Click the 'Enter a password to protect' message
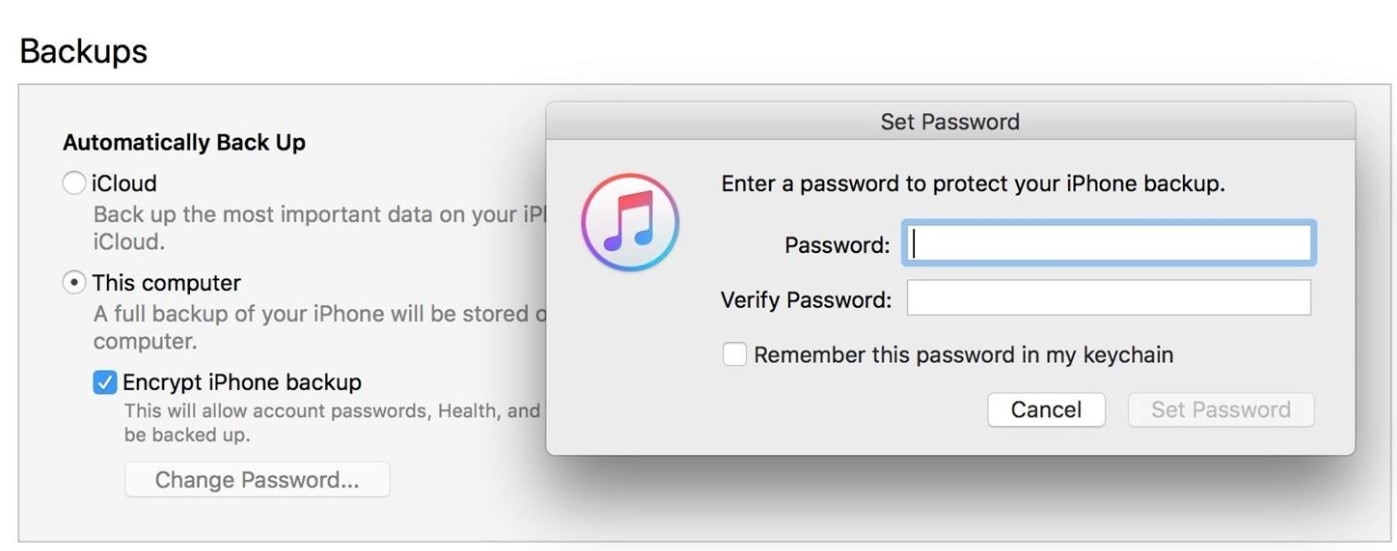 point(973,184)
